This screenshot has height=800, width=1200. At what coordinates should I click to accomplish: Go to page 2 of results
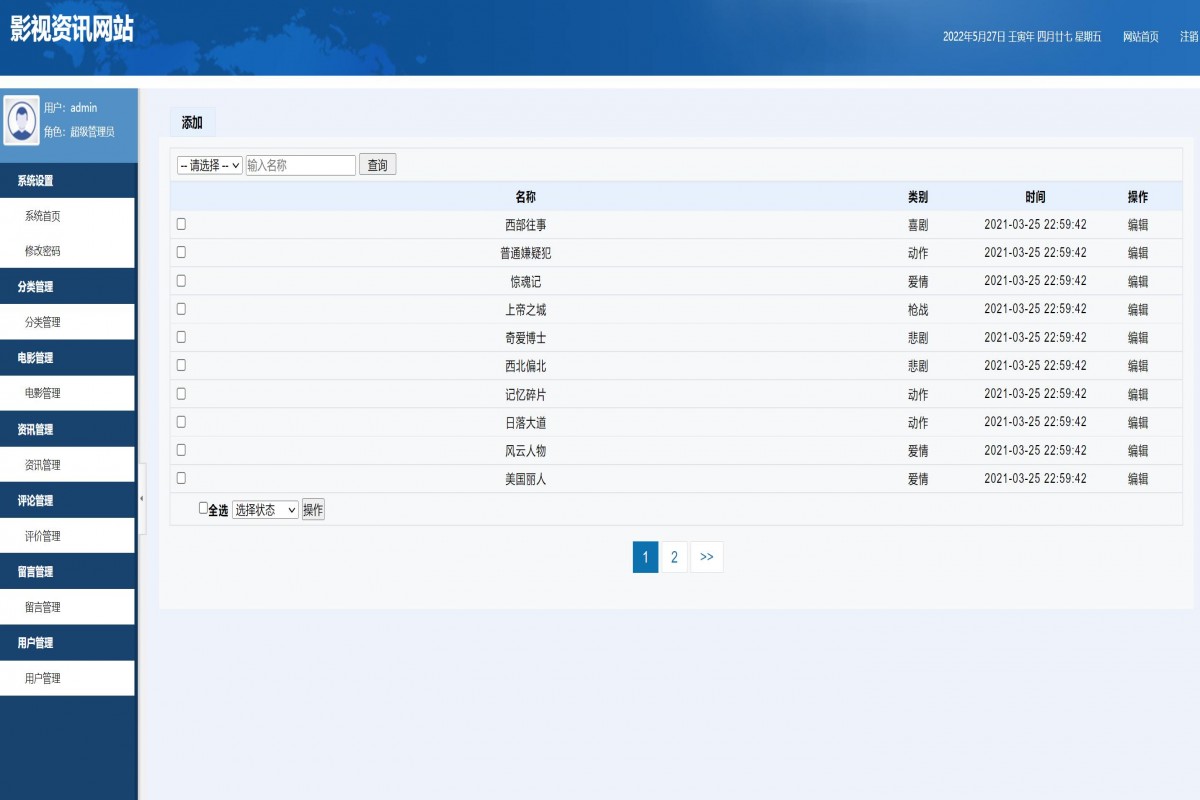(x=674, y=557)
